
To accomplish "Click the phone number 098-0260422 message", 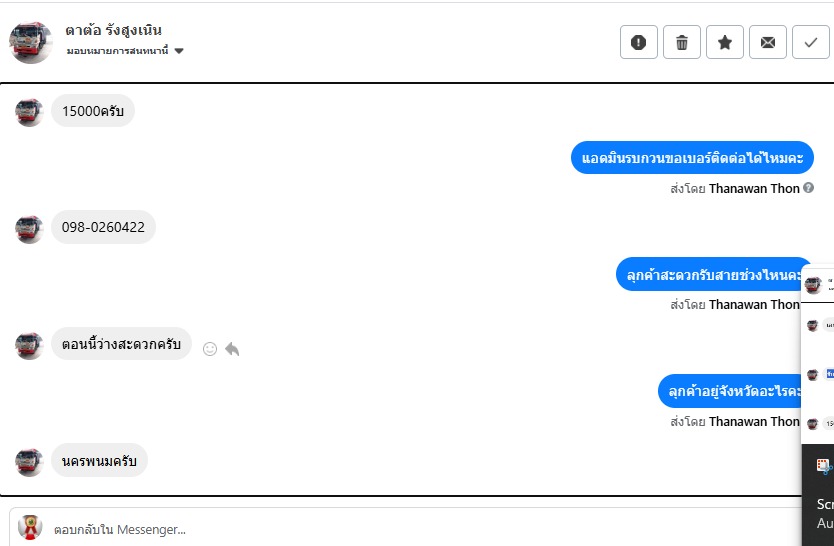I will coord(103,227).
